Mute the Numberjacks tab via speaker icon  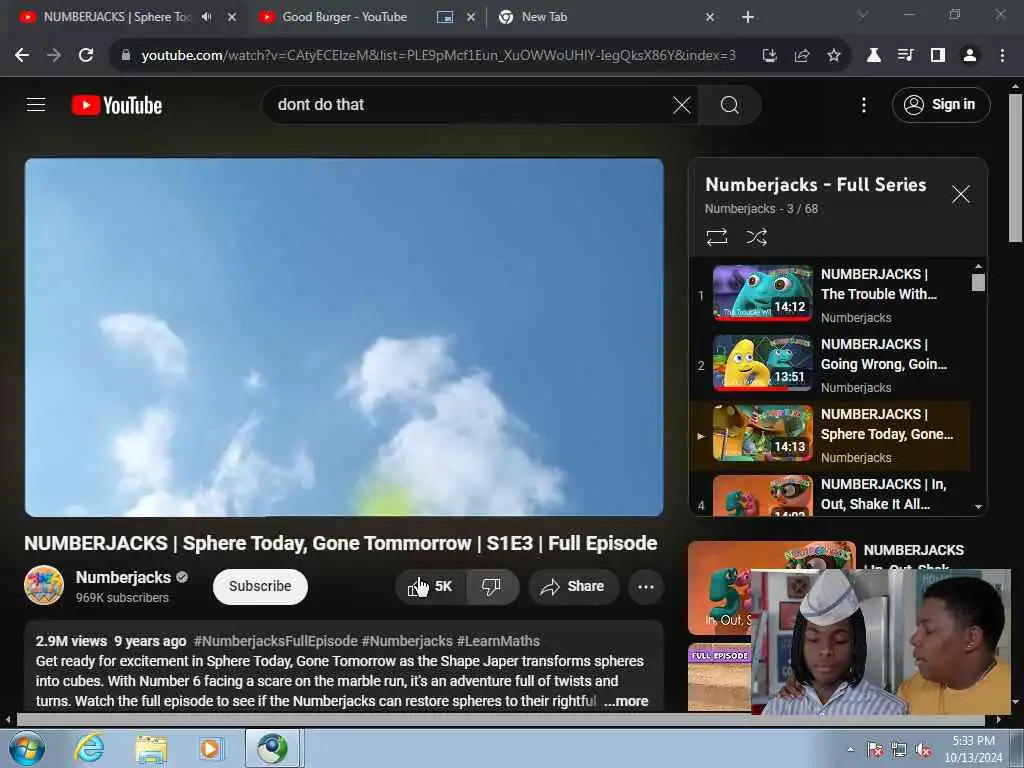(206, 17)
